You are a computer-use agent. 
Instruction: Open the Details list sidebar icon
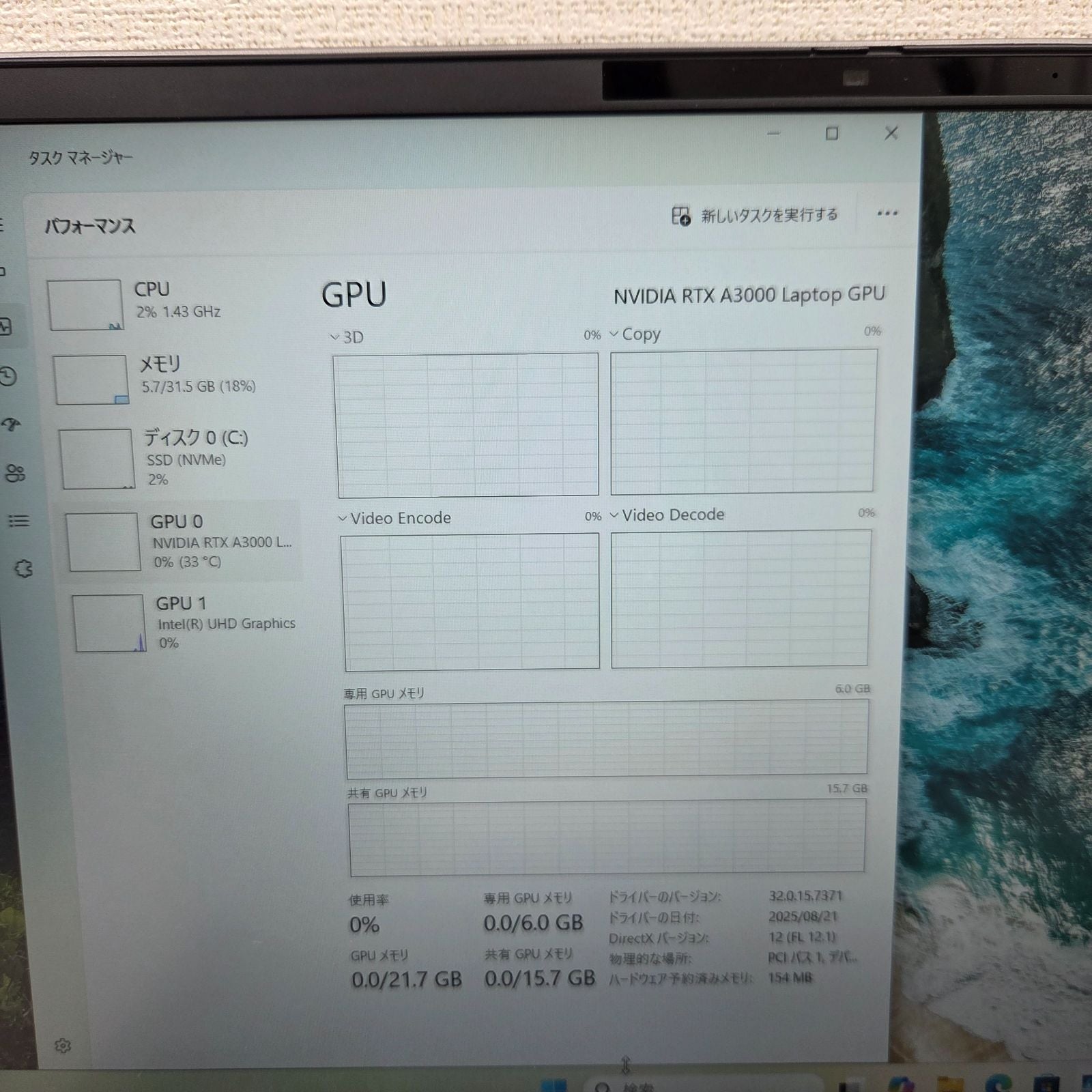(x=18, y=521)
